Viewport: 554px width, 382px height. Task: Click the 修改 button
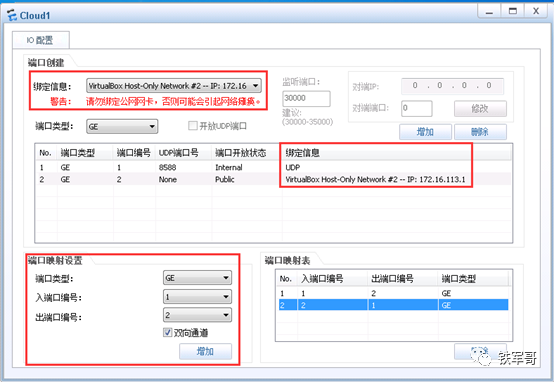480,108
